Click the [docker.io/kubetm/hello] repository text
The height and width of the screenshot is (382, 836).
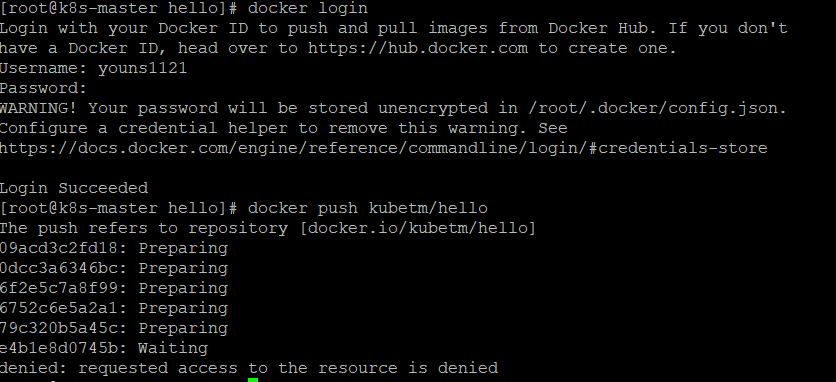418,228
